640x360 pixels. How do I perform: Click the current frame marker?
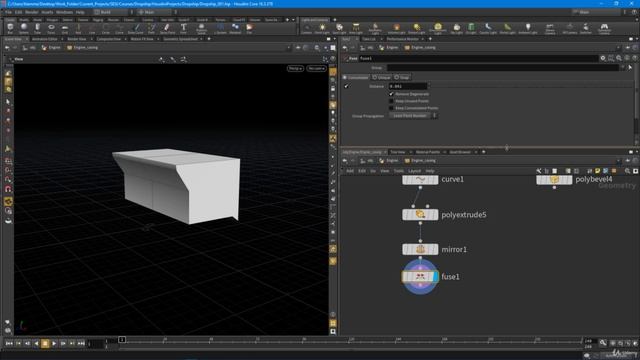[122, 340]
